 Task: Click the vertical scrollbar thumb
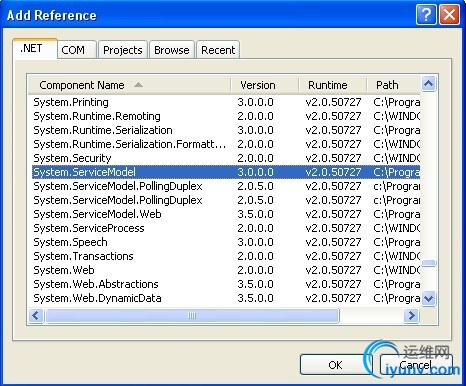(x=429, y=263)
